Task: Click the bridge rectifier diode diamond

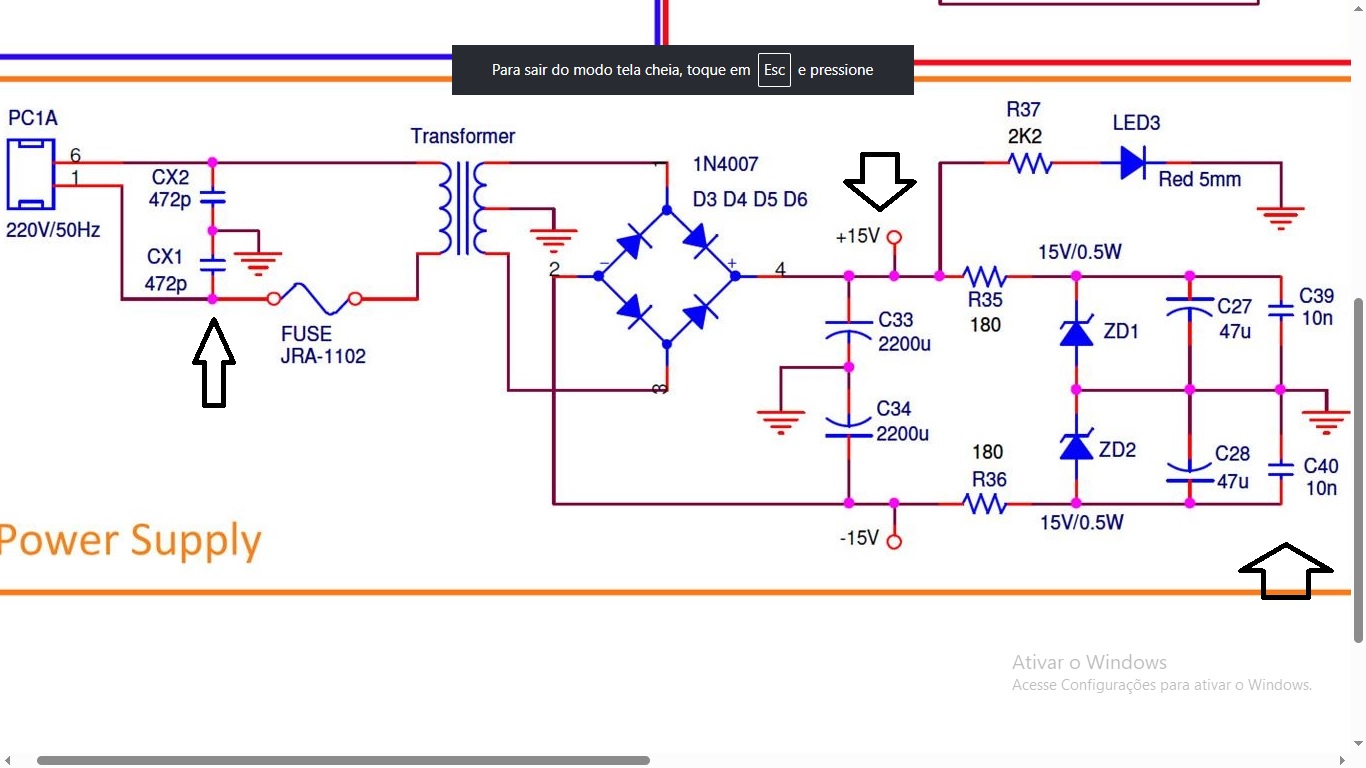Action: click(x=667, y=275)
